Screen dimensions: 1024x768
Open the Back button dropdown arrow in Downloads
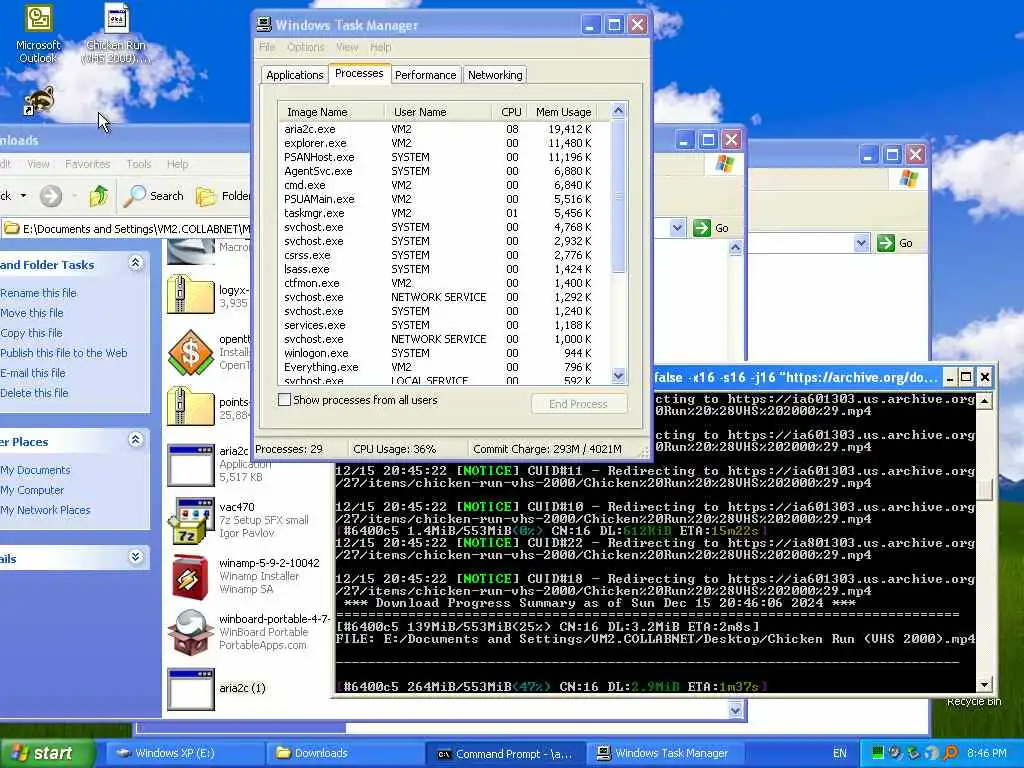pos(24,195)
